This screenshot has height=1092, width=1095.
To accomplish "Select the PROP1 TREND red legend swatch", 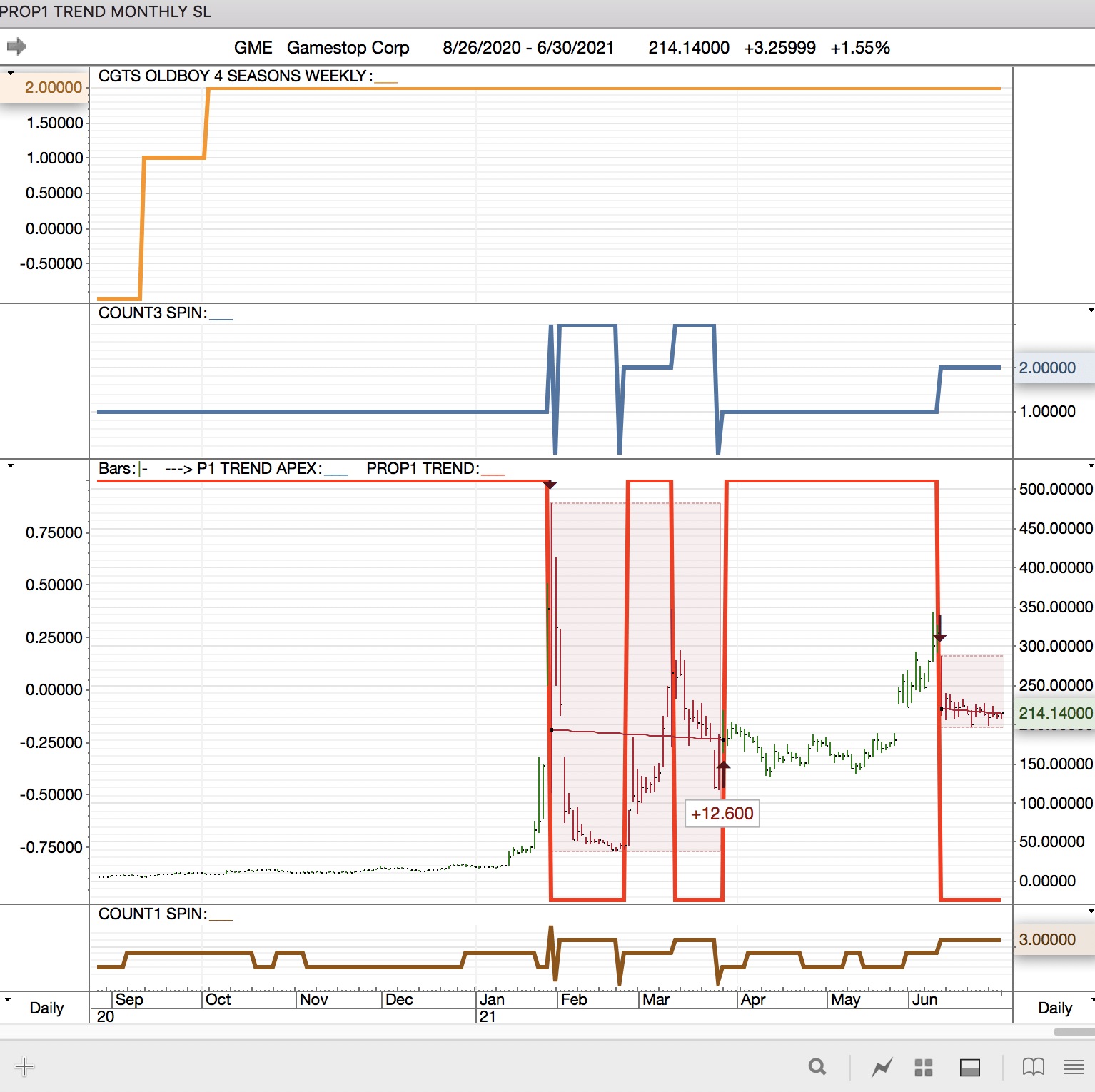I will click(493, 470).
